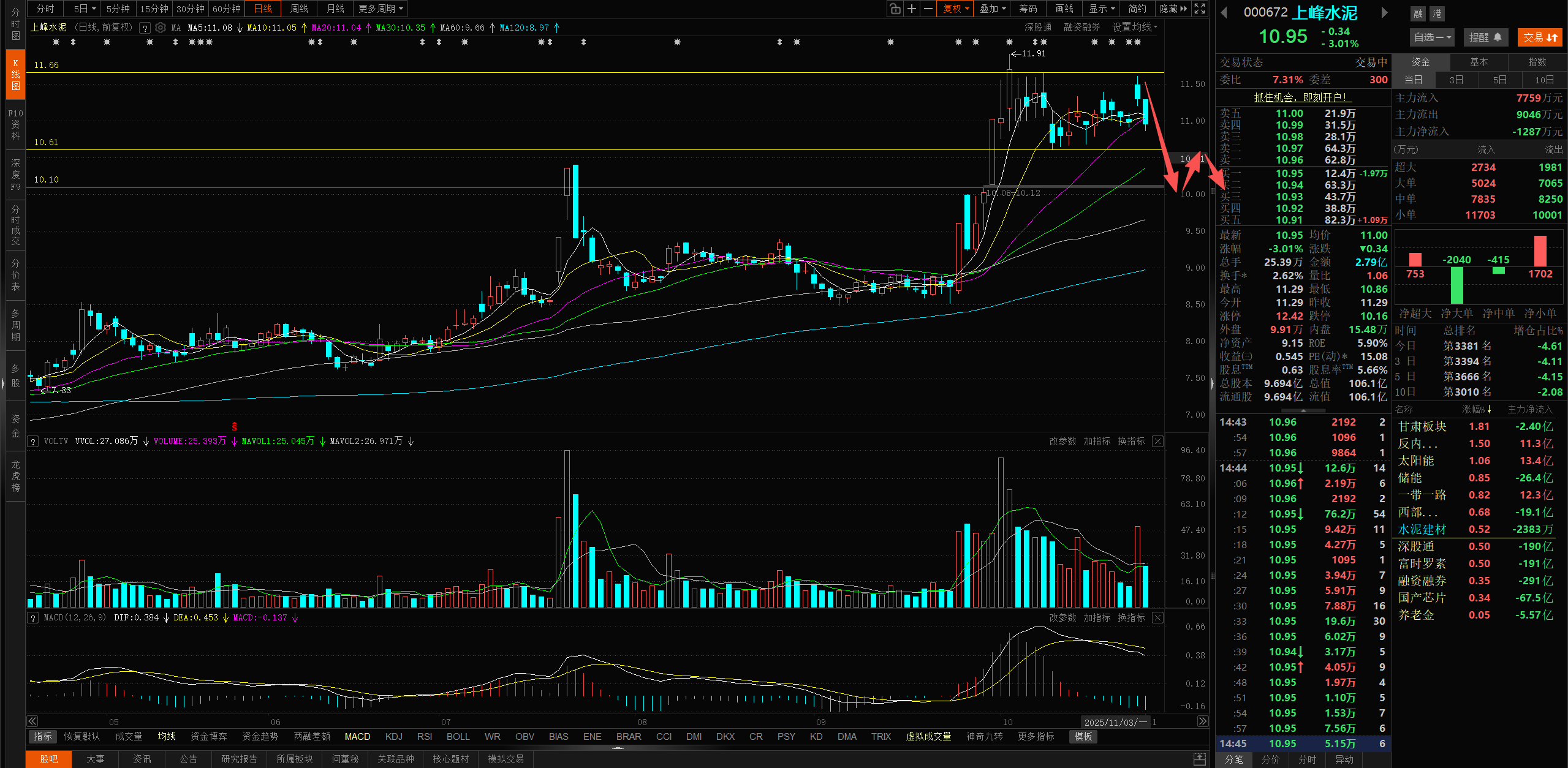This screenshot has height=768, width=1568.
Task: Toggle 虚拟成交量 indicator
Action: 928,737
